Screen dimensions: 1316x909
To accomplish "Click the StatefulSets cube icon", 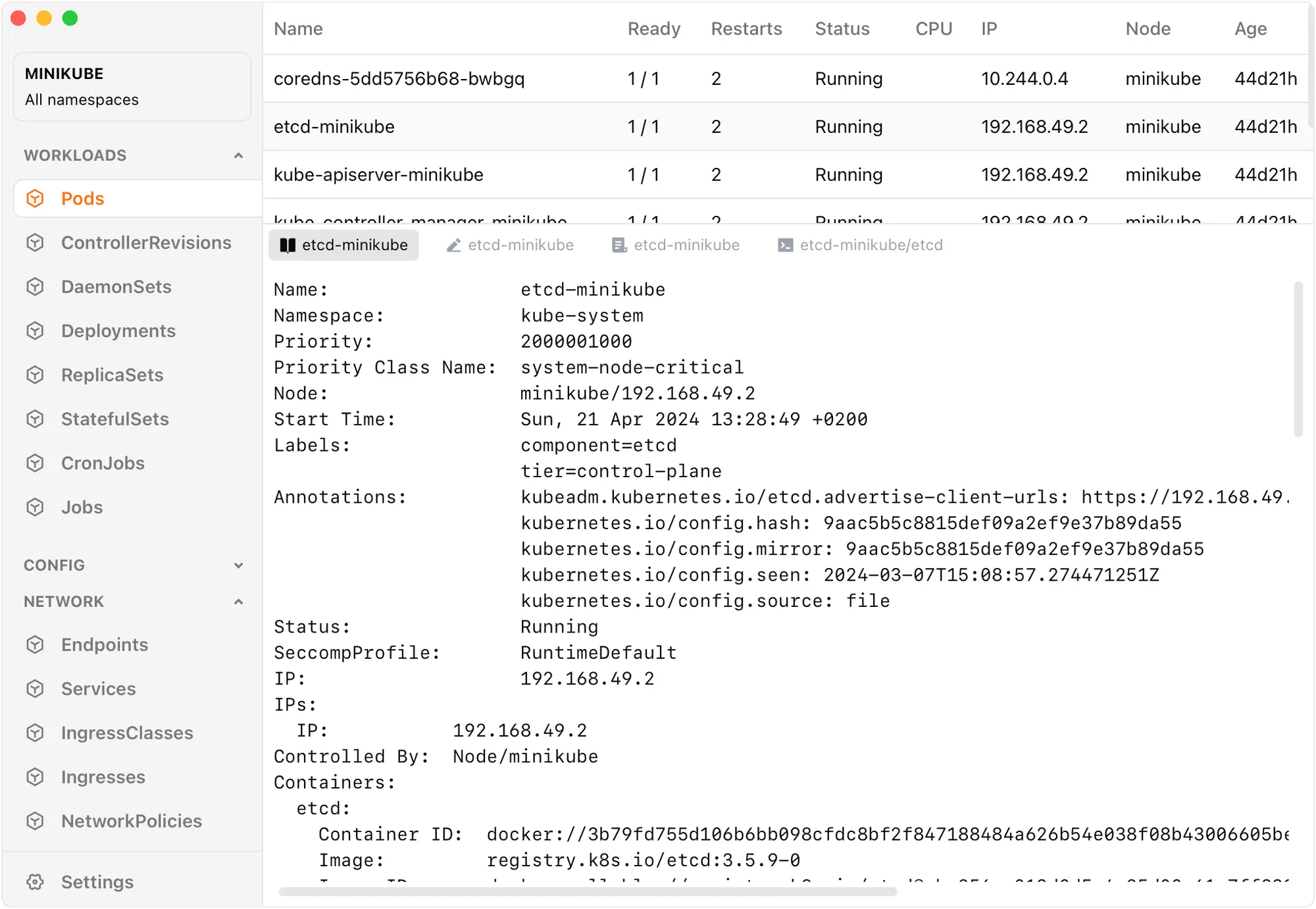I will pyautogui.click(x=35, y=419).
